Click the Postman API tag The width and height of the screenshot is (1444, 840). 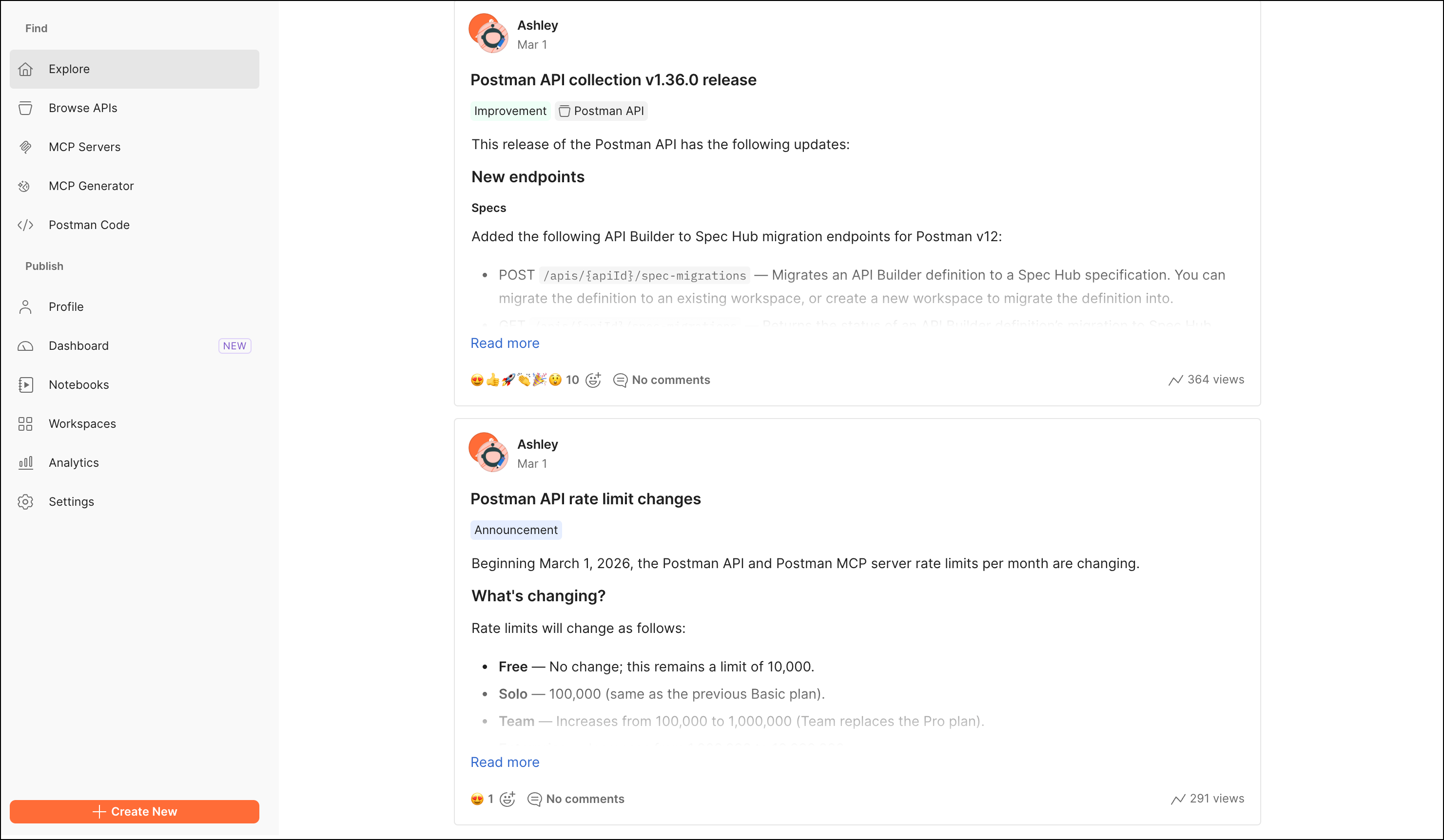pyautogui.click(x=601, y=111)
